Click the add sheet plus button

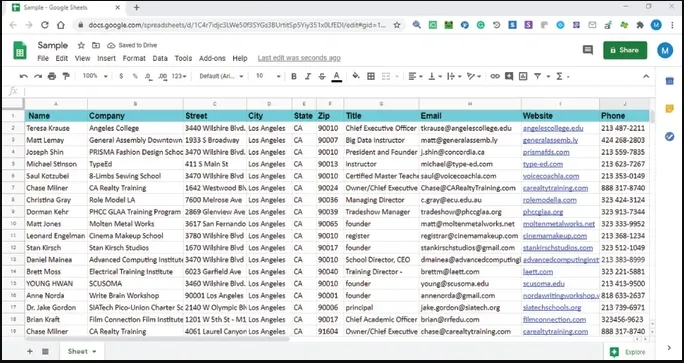click(x=30, y=351)
